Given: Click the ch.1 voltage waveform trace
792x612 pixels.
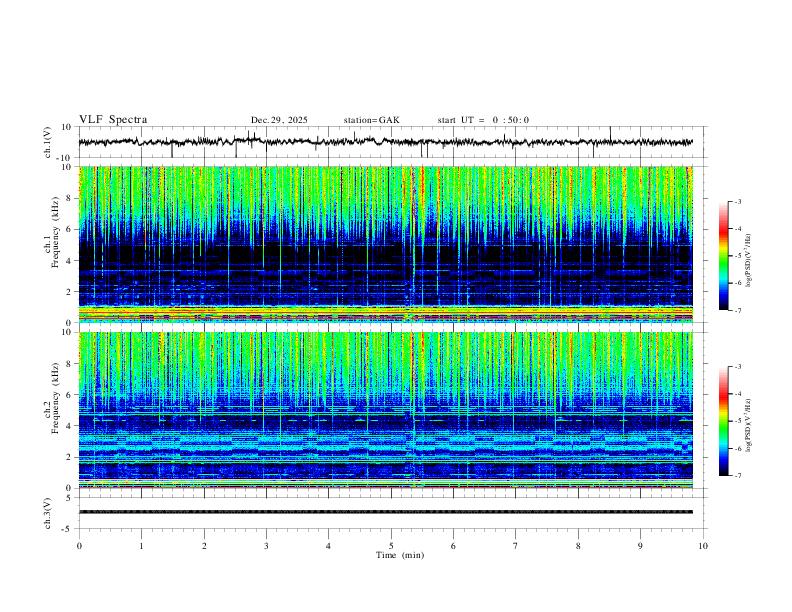Looking at the screenshot, I should (386, 142).
